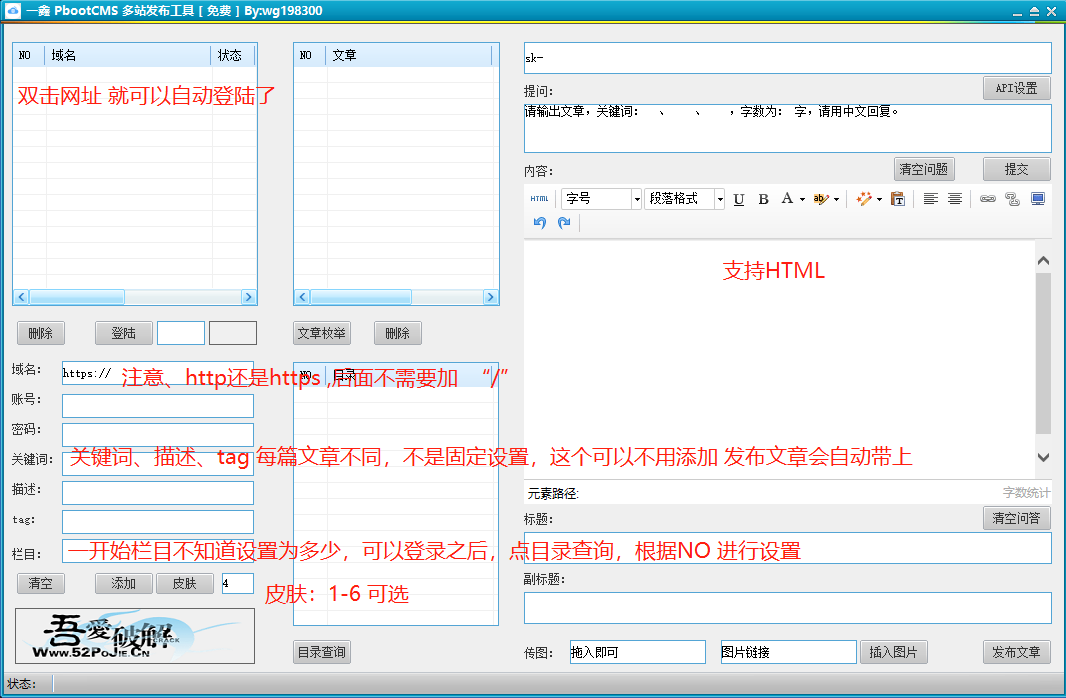Click the 文章 column header
The height and width of the screenshot is (698, 1066).
click(x=409, y=55)
